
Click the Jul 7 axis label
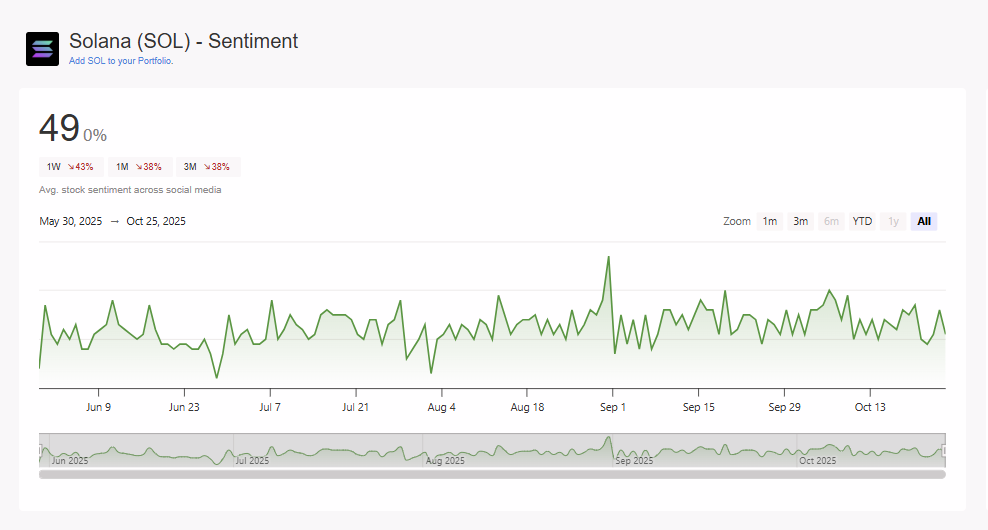tap(270, 407)
